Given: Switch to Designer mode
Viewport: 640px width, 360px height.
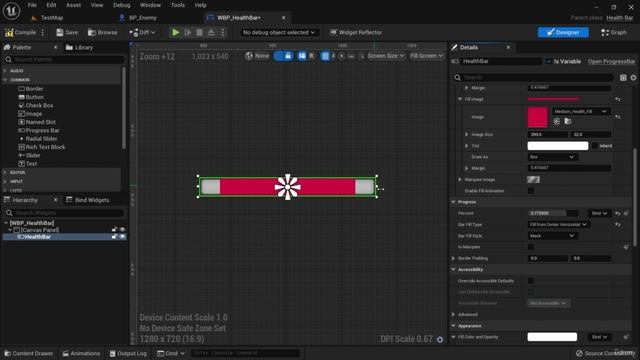Looking at the screenshot, I should pos(563,32).
